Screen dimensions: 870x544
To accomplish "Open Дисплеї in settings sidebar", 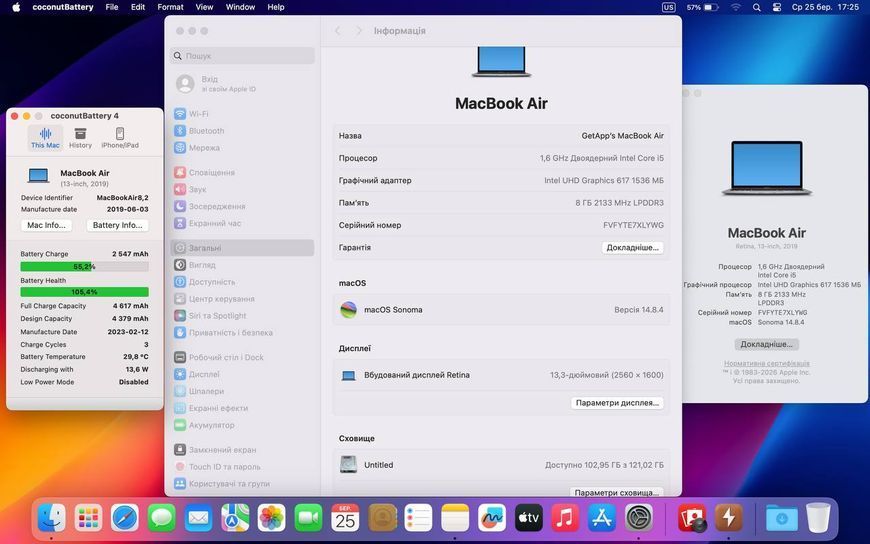I will point(242,374).
